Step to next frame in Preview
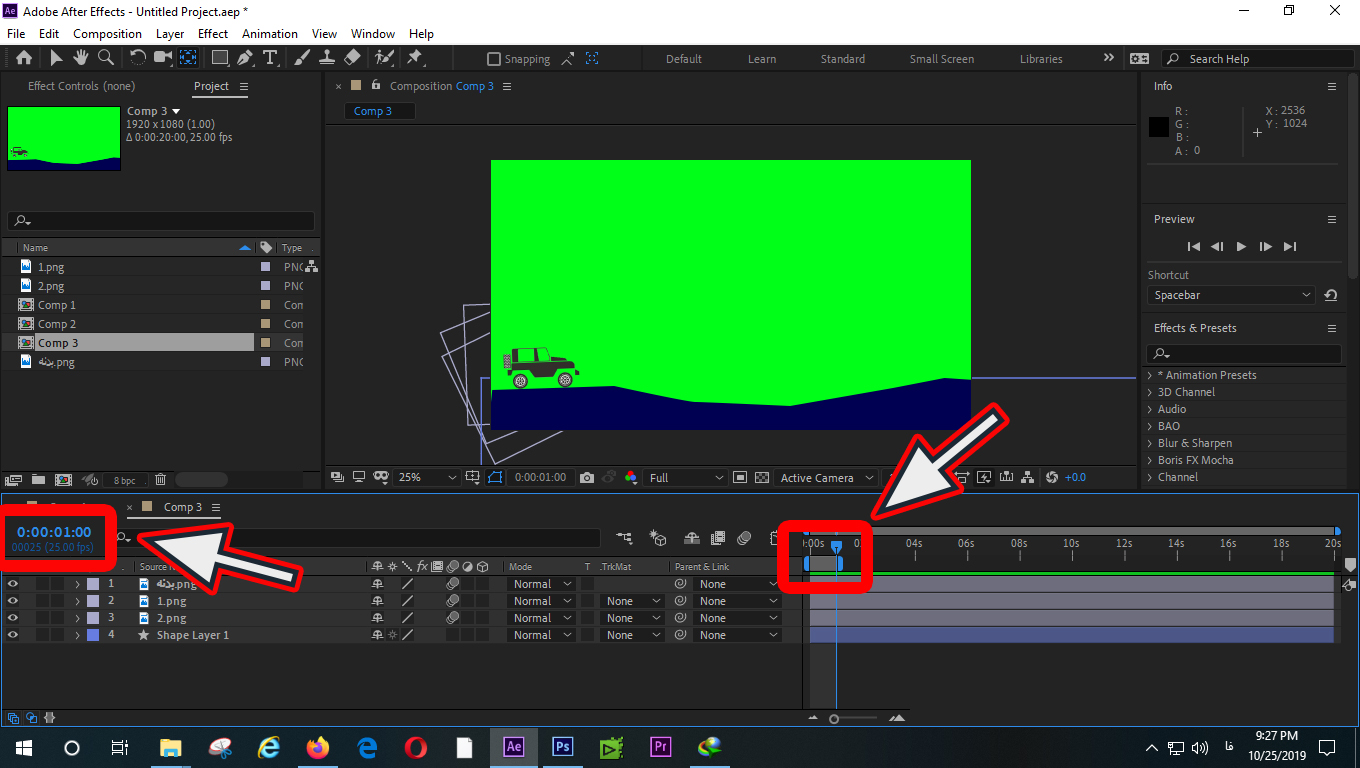This screenshot has height=768, width=1360. (x=1265, y=246)
